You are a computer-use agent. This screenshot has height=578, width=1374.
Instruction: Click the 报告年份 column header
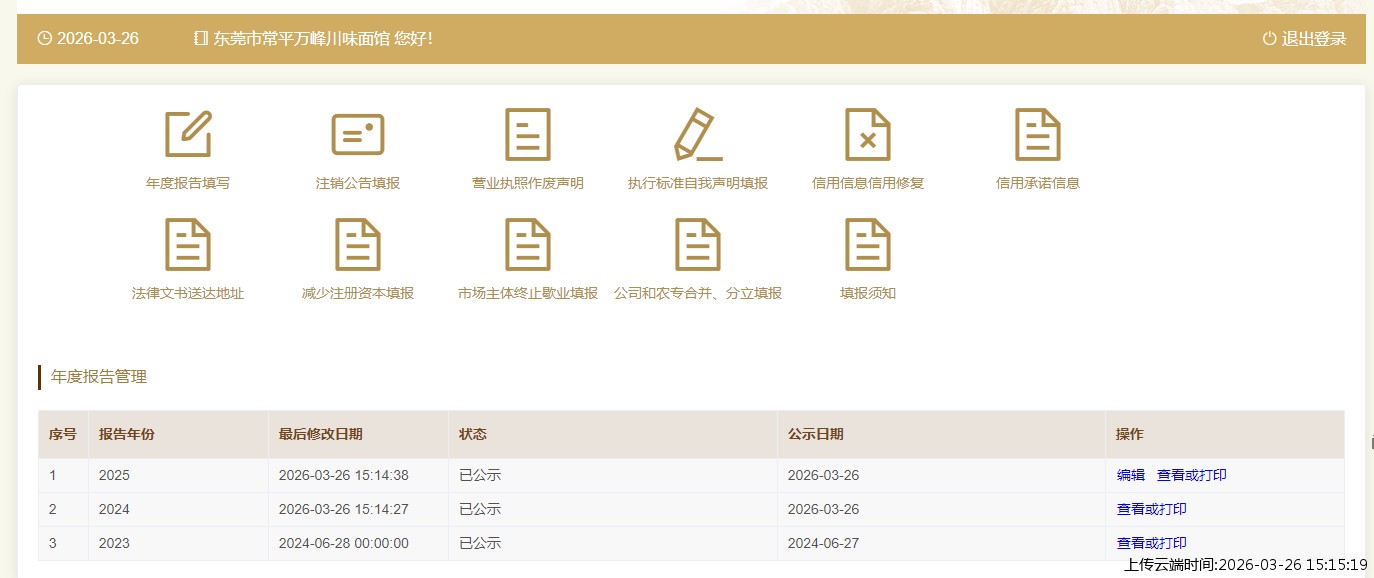(127, 434)
